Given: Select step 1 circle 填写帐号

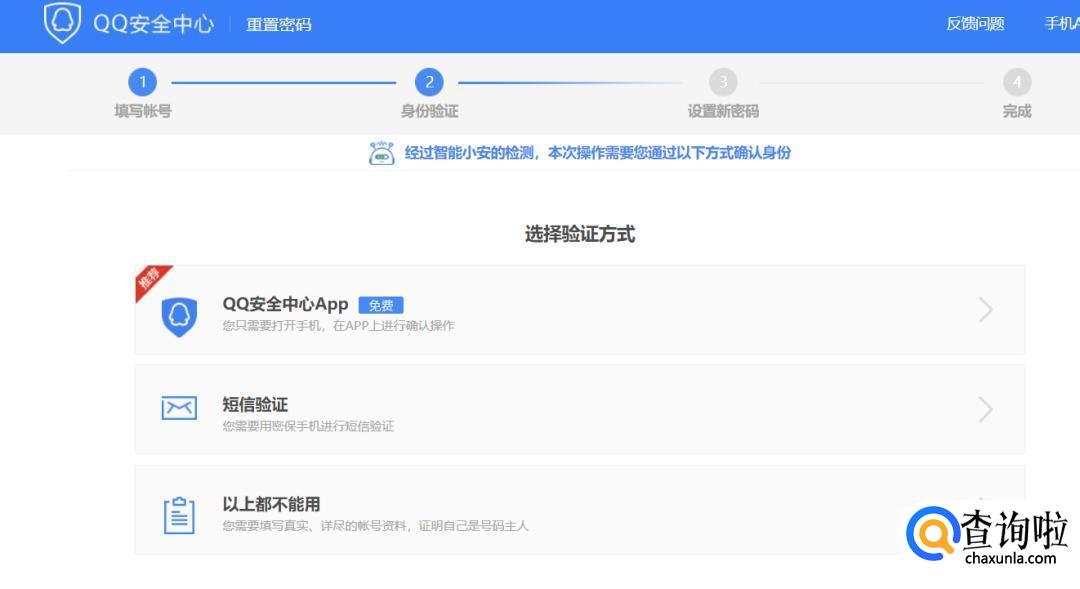Looking at the screenshot, I should [x=143, y=82].
